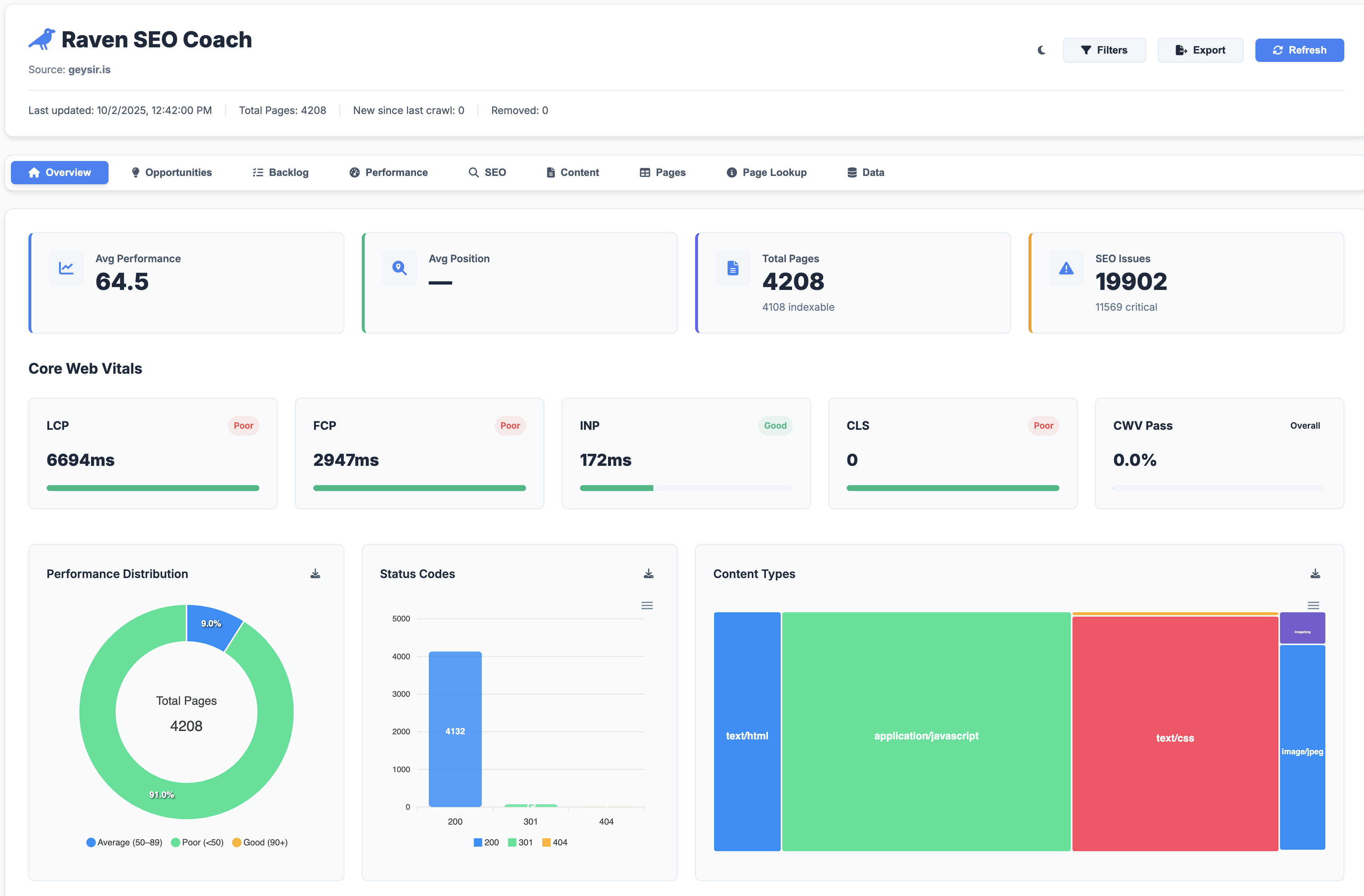Toggle the 301 series in Status Codes legend

(520, 842)
